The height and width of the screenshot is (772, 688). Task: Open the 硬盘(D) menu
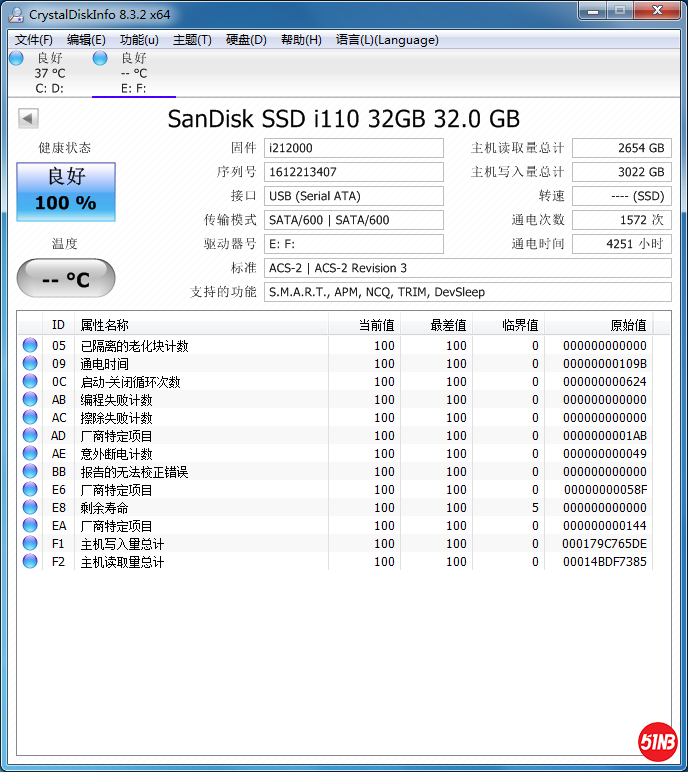[x=246, y=40]
